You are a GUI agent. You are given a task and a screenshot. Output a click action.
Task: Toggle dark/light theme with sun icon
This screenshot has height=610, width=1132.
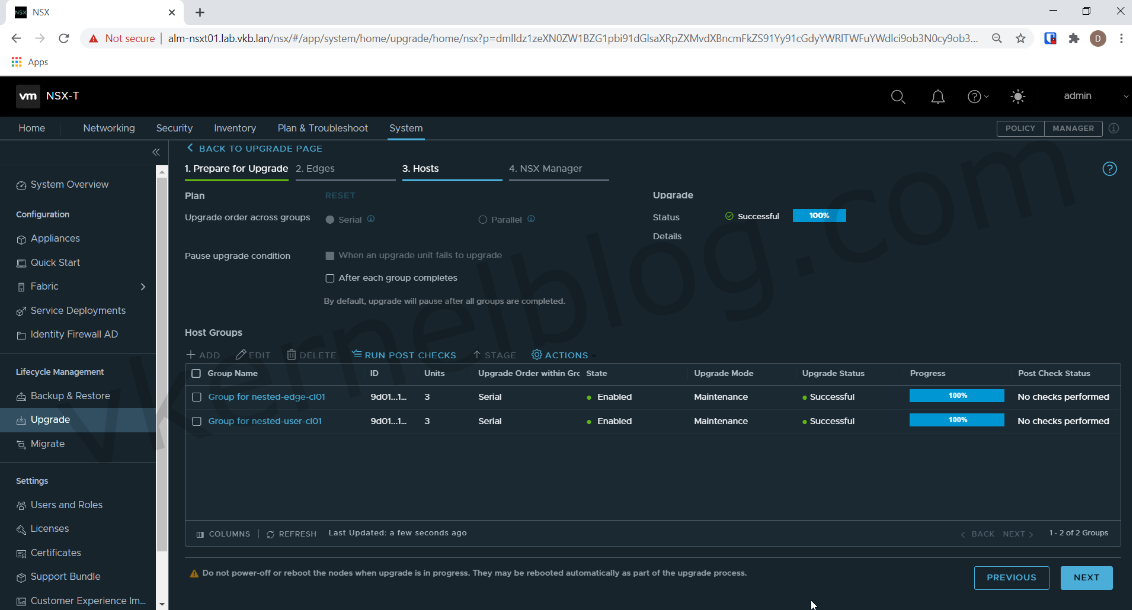[x=1017, y=96]
